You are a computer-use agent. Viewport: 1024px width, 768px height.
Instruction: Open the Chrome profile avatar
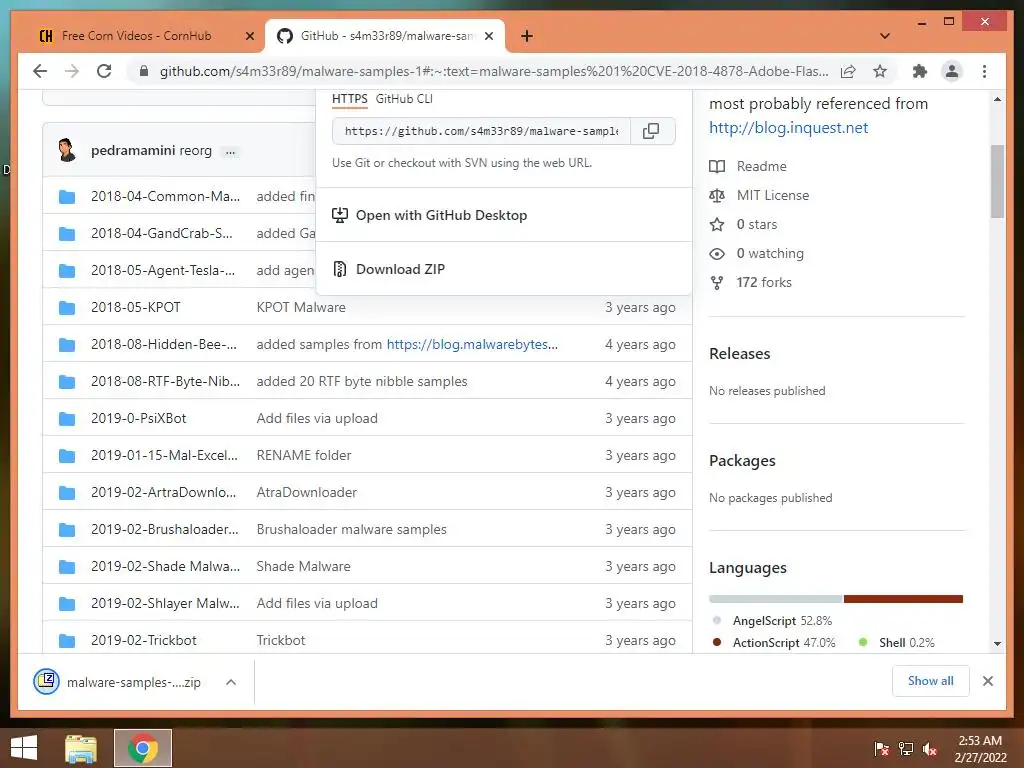[952, 71]
